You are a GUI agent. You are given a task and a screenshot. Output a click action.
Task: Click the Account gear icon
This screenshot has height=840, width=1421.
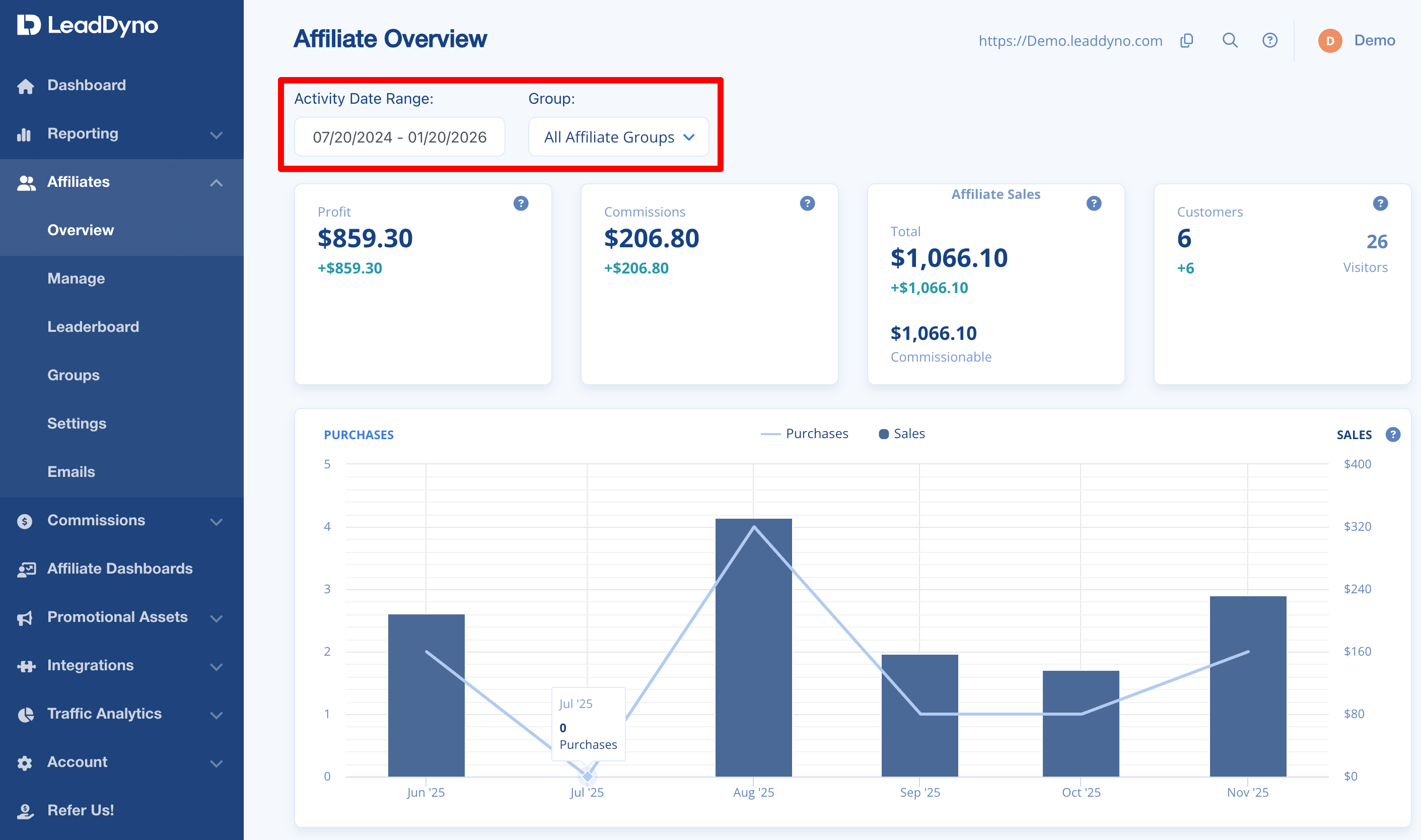click(x=24, y=762)
